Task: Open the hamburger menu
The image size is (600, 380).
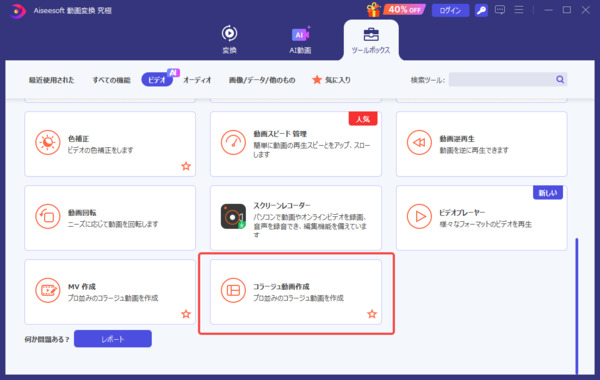Action: (x=519, y=10)
